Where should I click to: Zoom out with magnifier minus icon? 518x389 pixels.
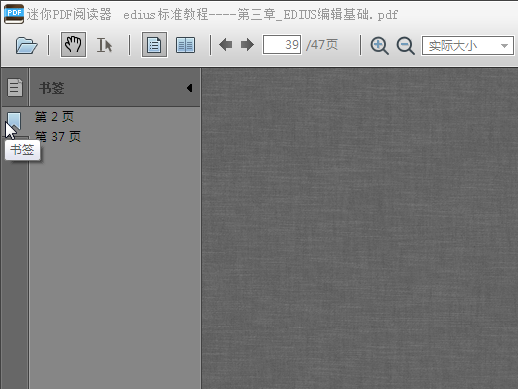tap(405, 46)
